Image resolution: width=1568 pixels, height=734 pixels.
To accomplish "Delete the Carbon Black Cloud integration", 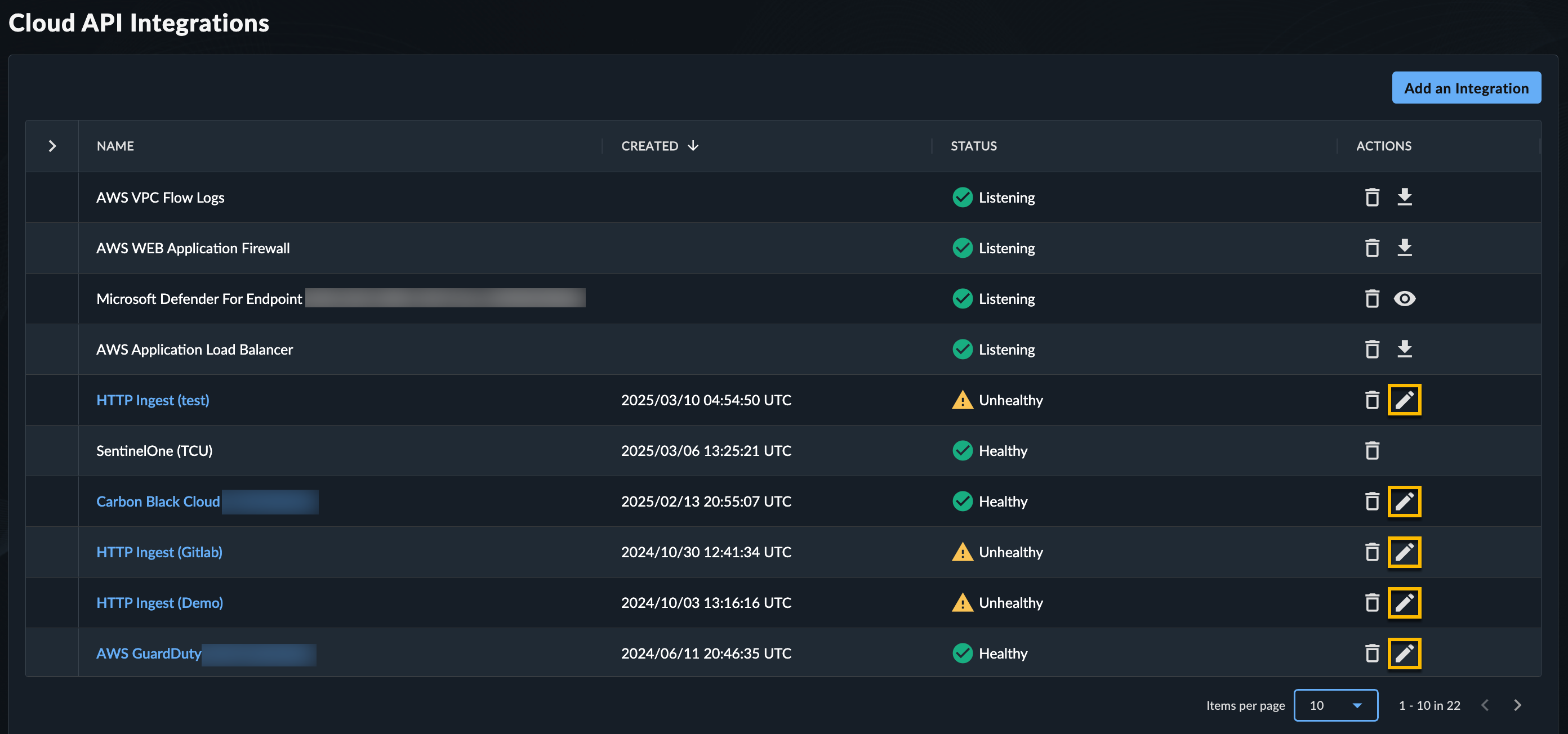I will (x=1372, y=502).
